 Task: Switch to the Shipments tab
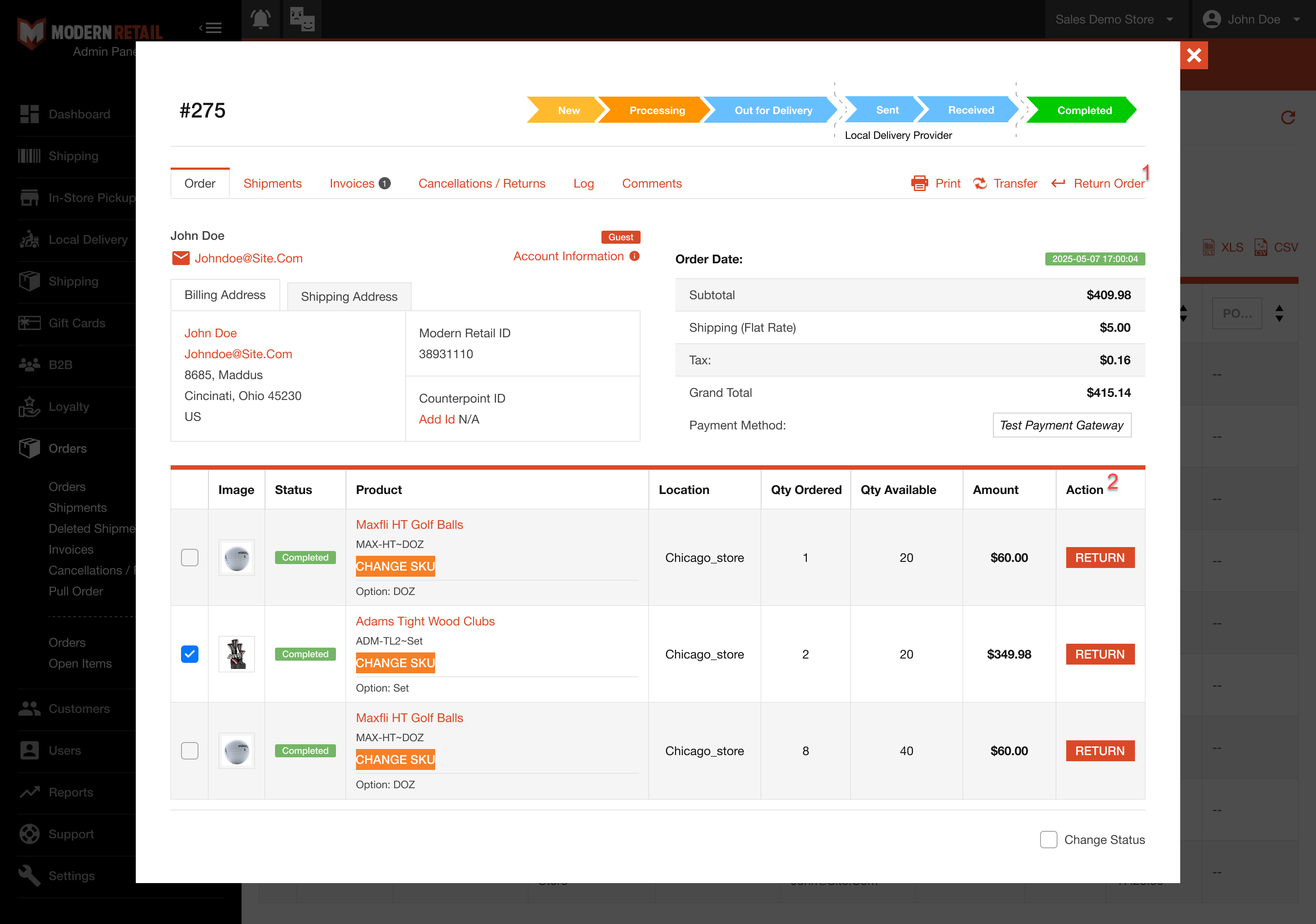click(x=272, y=183)
